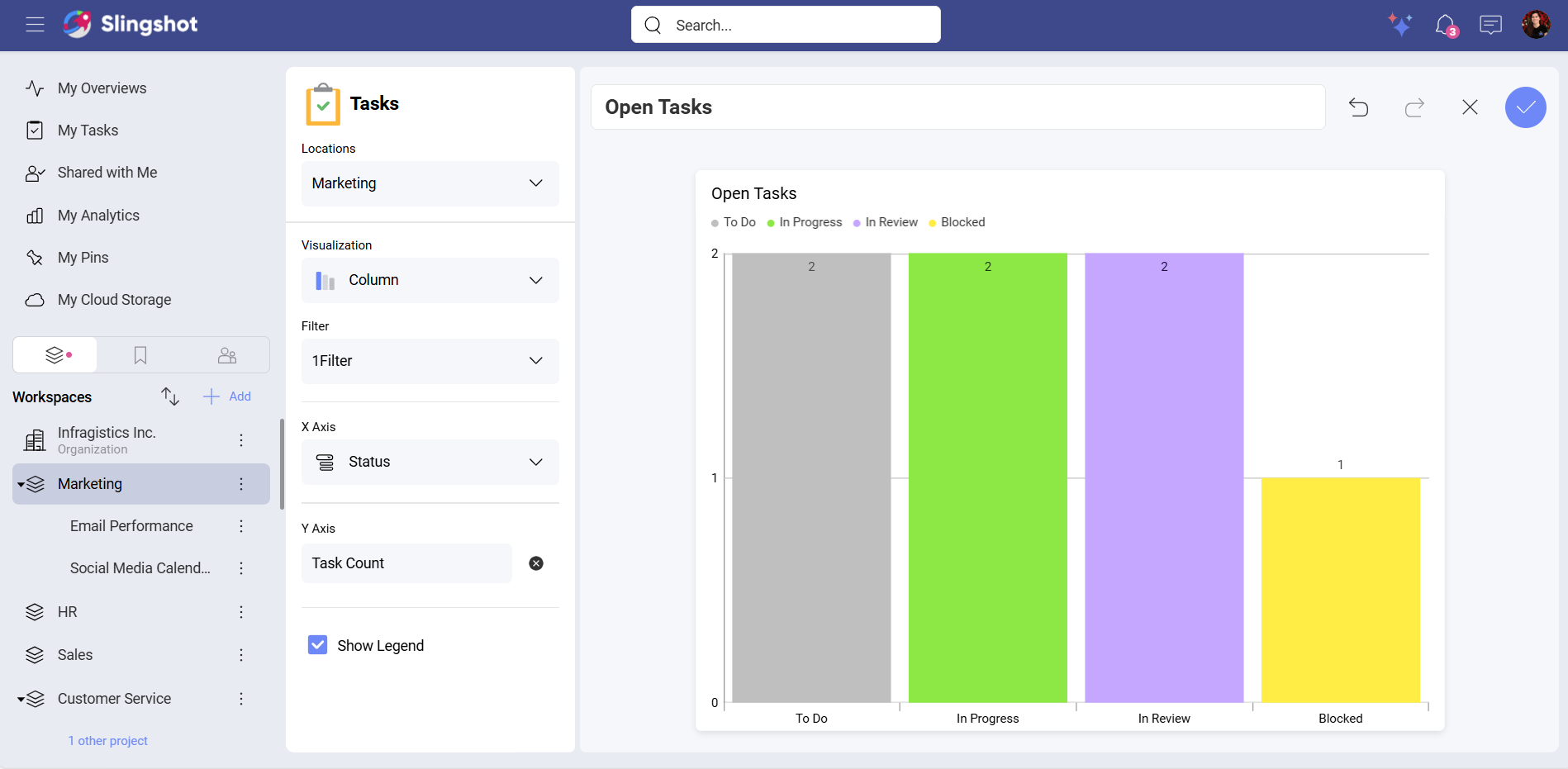Switch to the bookmarks tab in sidebar
The height and width of the screenshot is (769, 1568).
[140, 354]
